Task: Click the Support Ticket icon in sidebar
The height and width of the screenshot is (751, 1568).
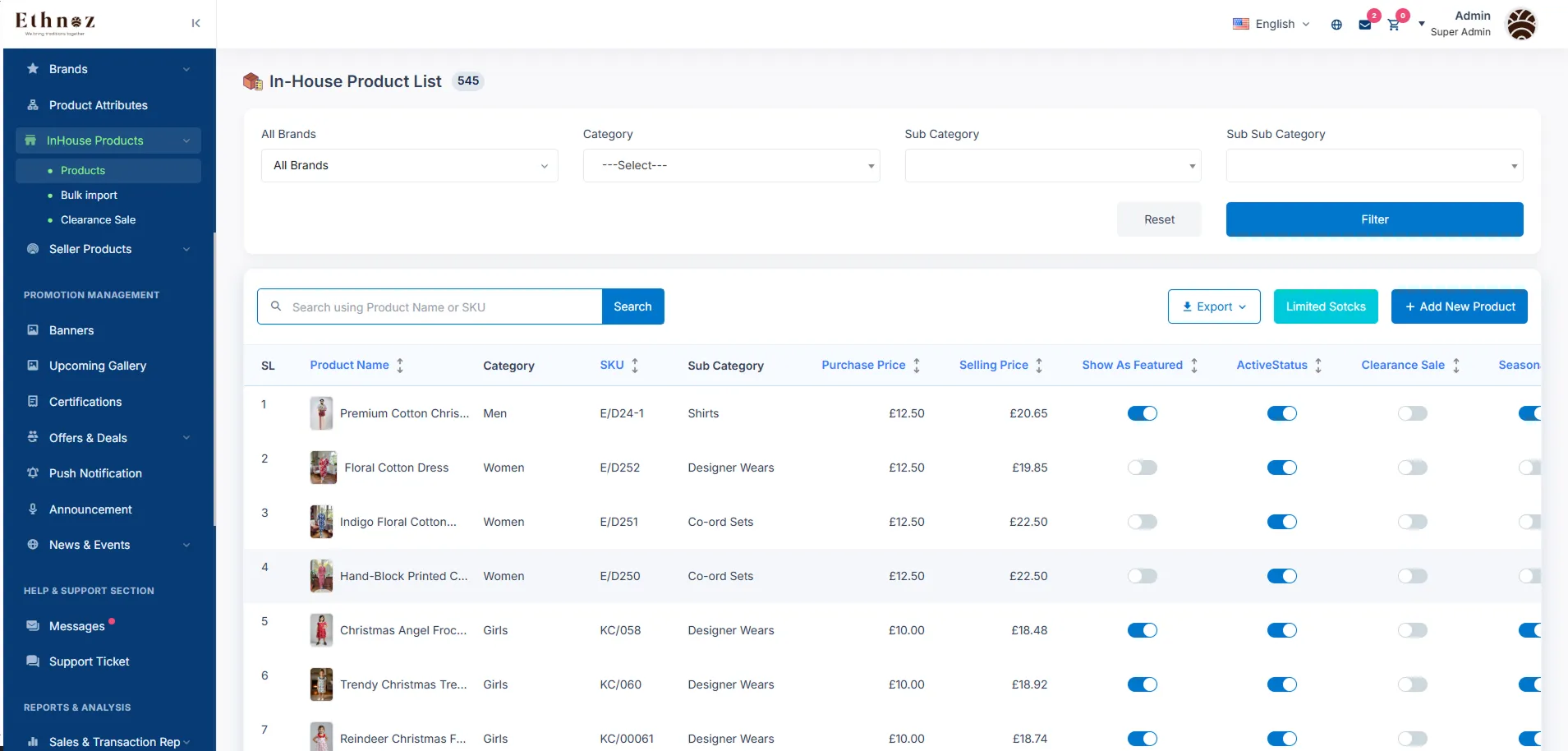Action: click(33, 661)
